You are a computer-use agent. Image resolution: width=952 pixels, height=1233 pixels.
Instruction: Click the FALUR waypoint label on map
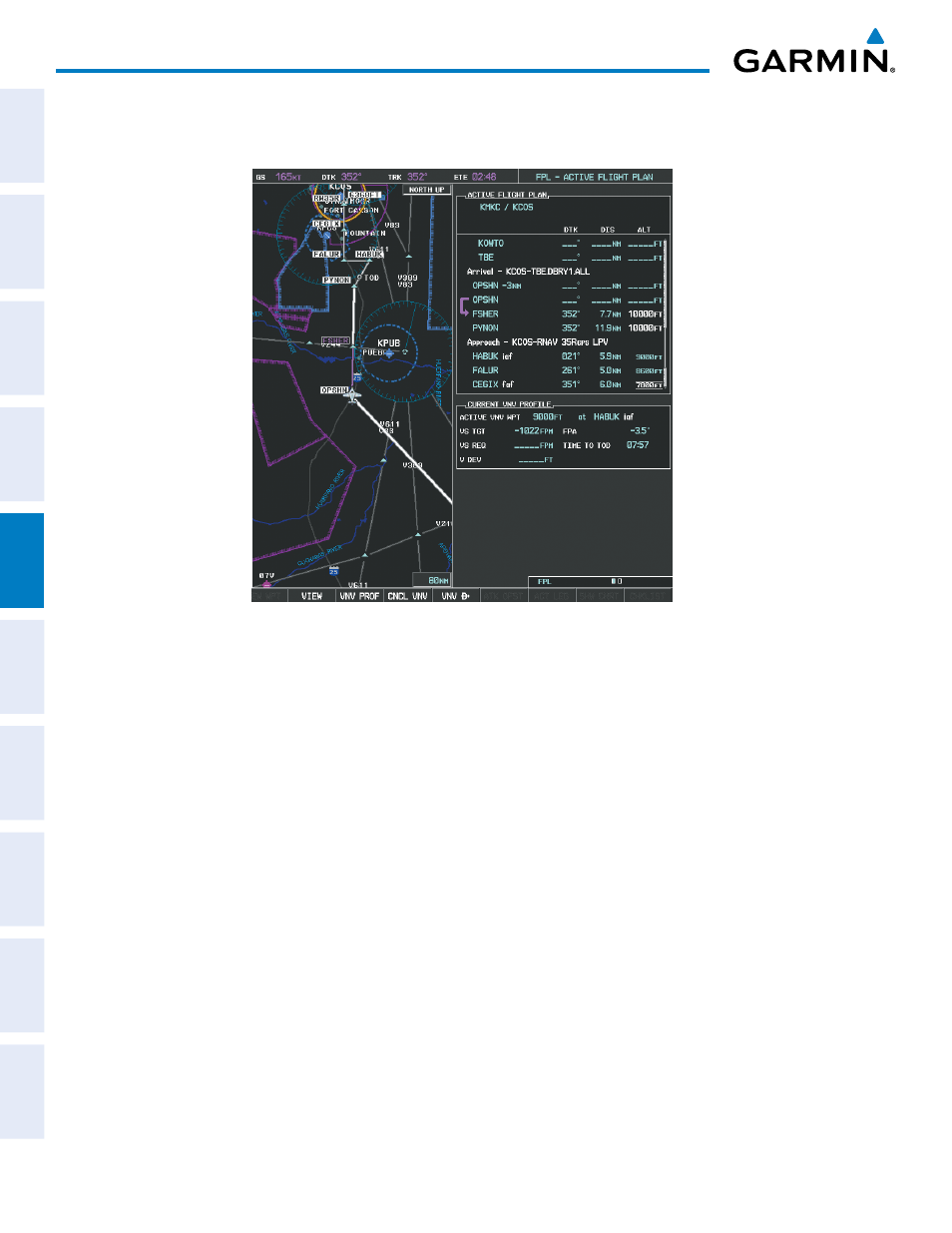click(326, 255)
